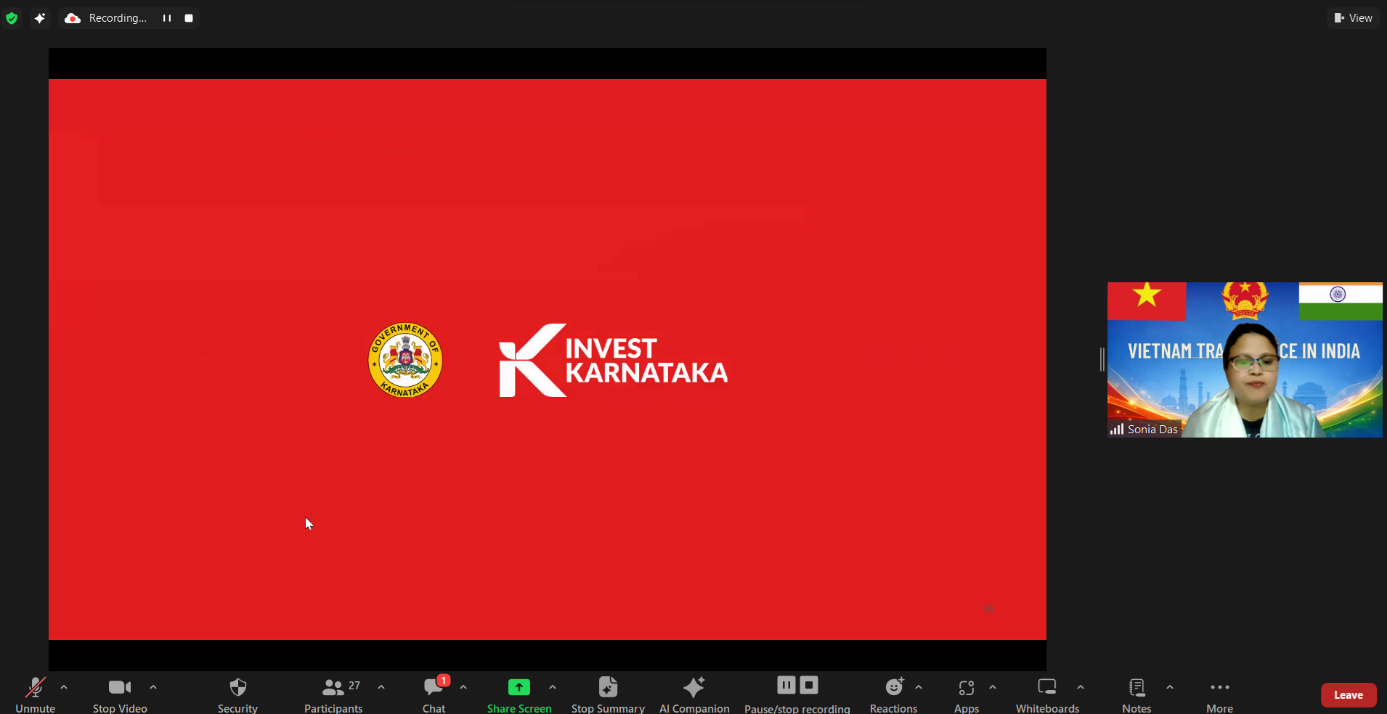
Task: Click the Stop Summary icon
Action: pos(607,694)
